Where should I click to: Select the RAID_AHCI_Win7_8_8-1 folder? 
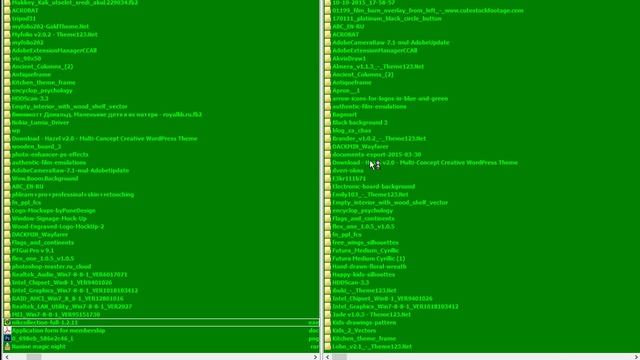(67, 298)
